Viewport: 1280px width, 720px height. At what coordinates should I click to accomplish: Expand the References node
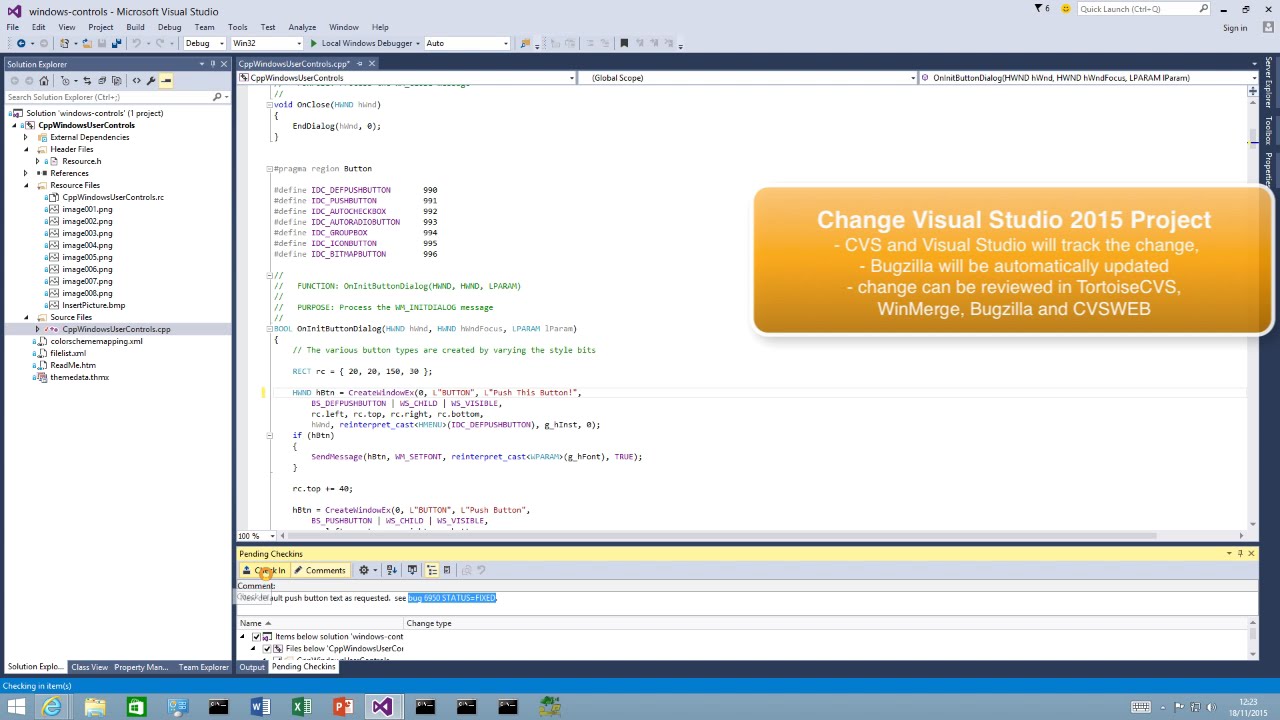coord(26,173)
